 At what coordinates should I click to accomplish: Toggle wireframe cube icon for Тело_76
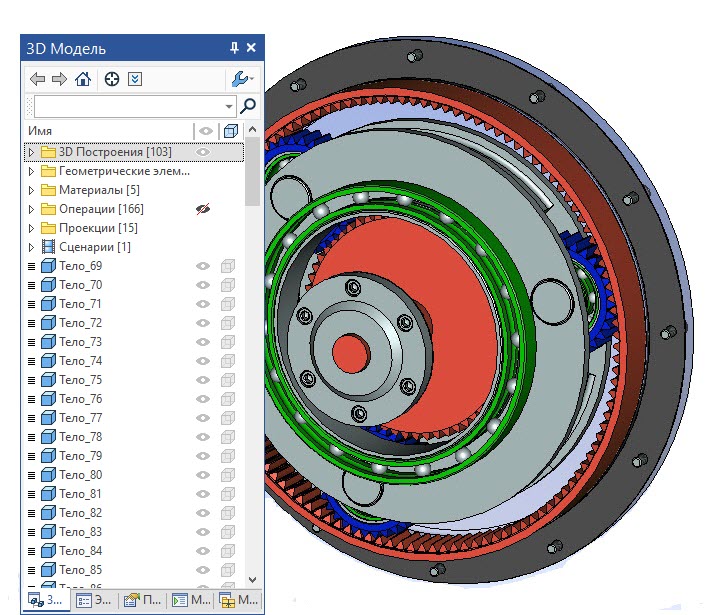(x=228, y=399)
